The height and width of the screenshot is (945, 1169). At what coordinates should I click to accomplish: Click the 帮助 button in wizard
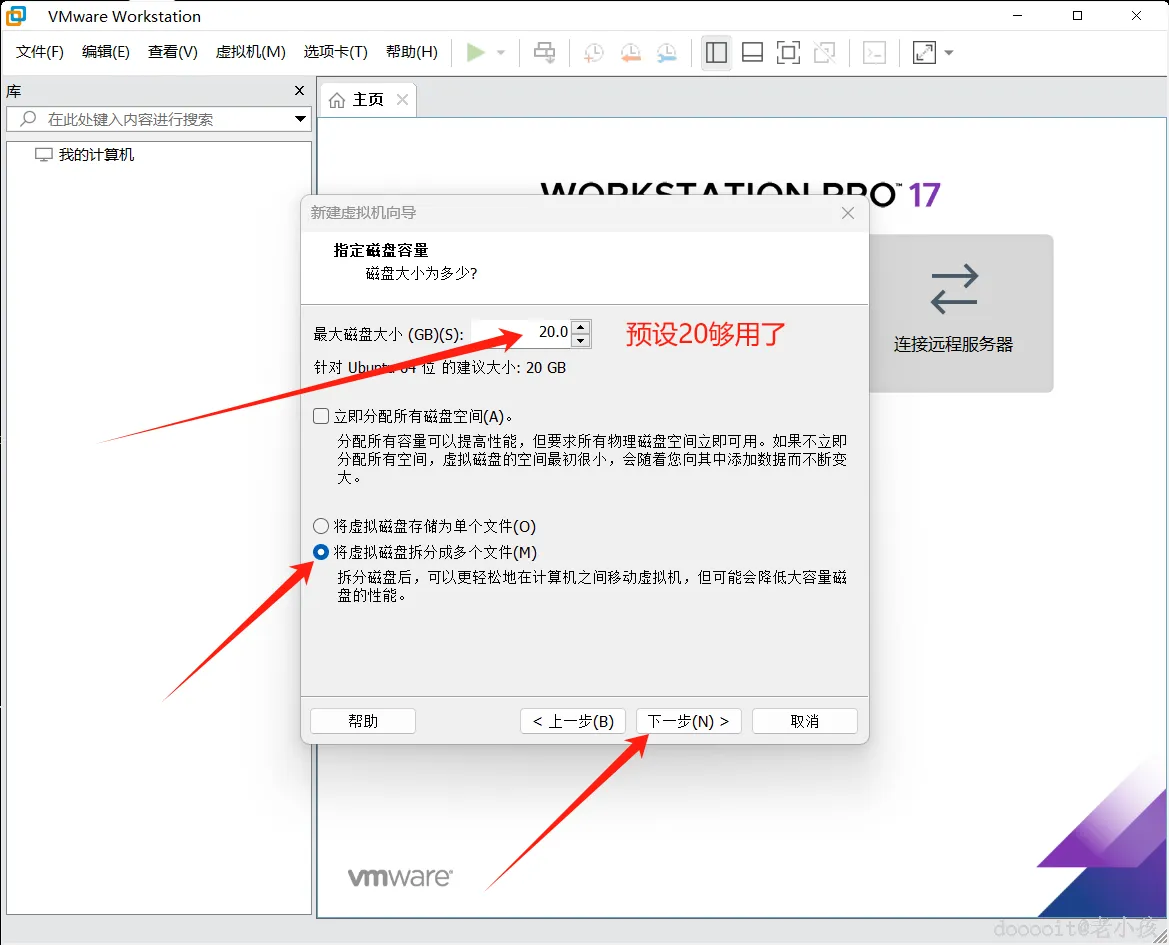pyautogui.click(x=363, y=721)
